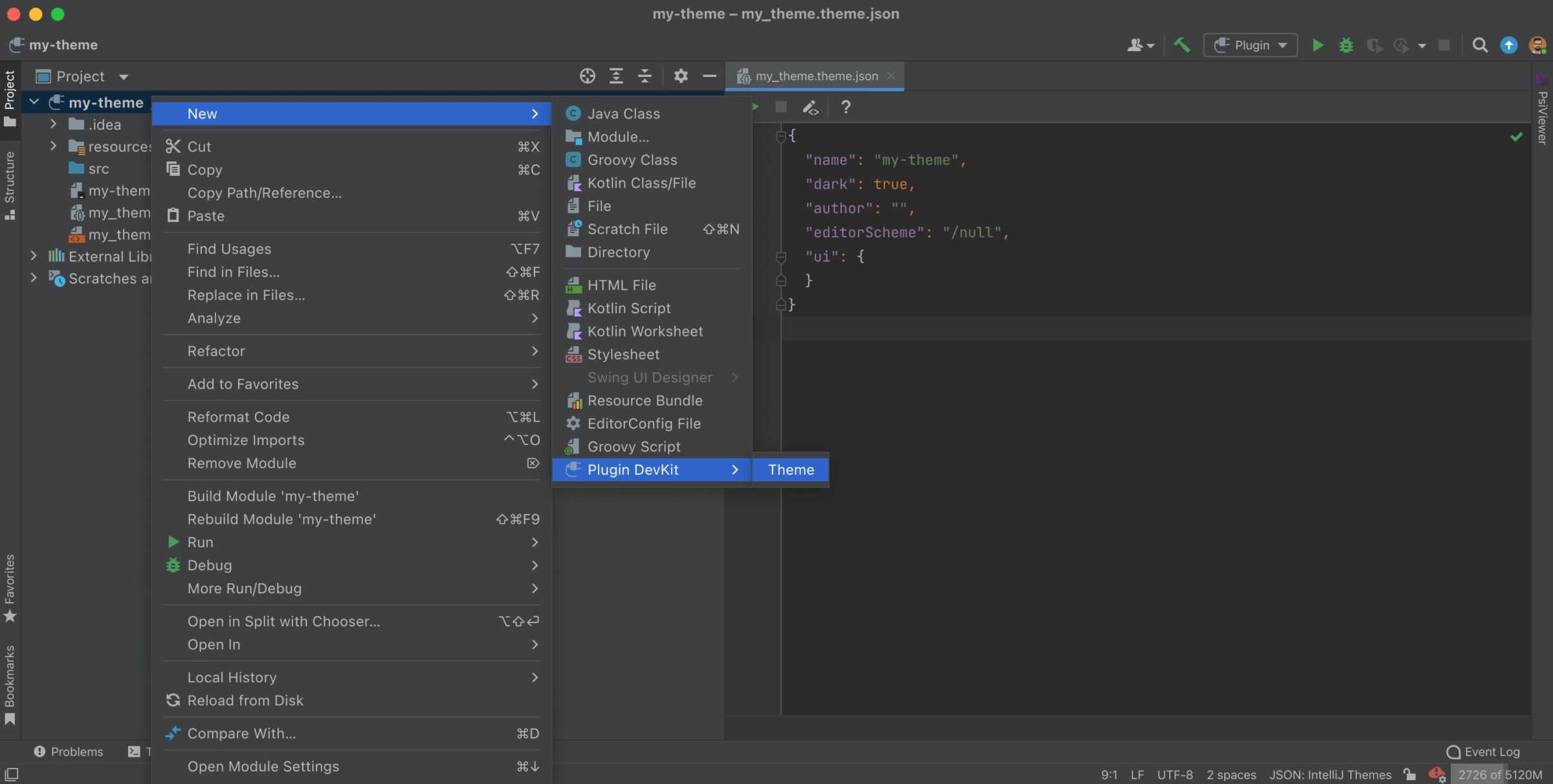This screenshot has width=1553, height=784.
Task: Click memory indicator 2726 of 5120M
Action: (1499, 774)
